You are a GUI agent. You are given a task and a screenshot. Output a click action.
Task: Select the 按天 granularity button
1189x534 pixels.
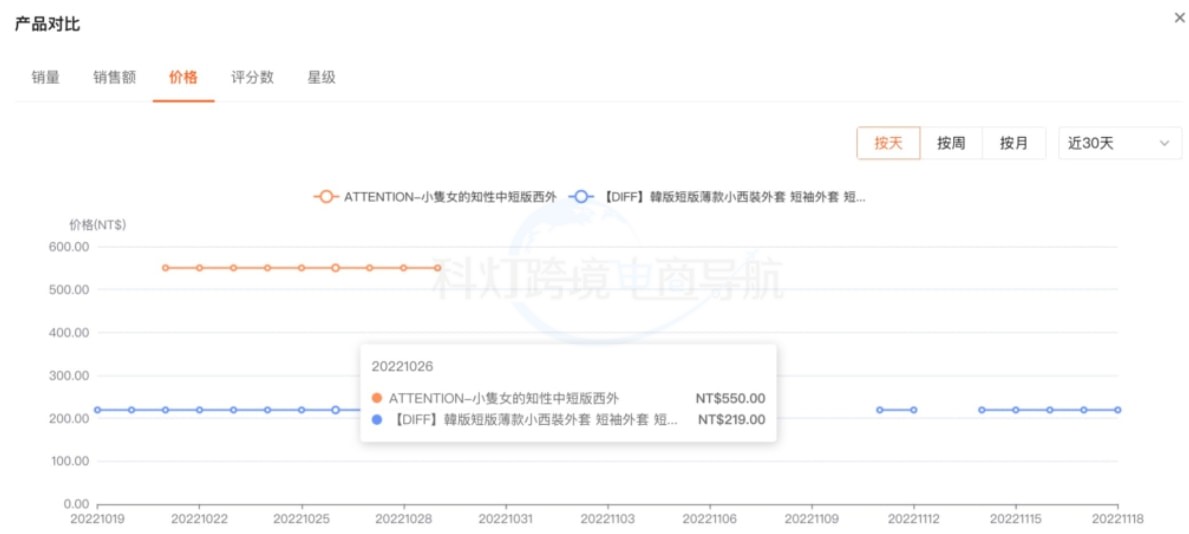(x=889, y=143)
